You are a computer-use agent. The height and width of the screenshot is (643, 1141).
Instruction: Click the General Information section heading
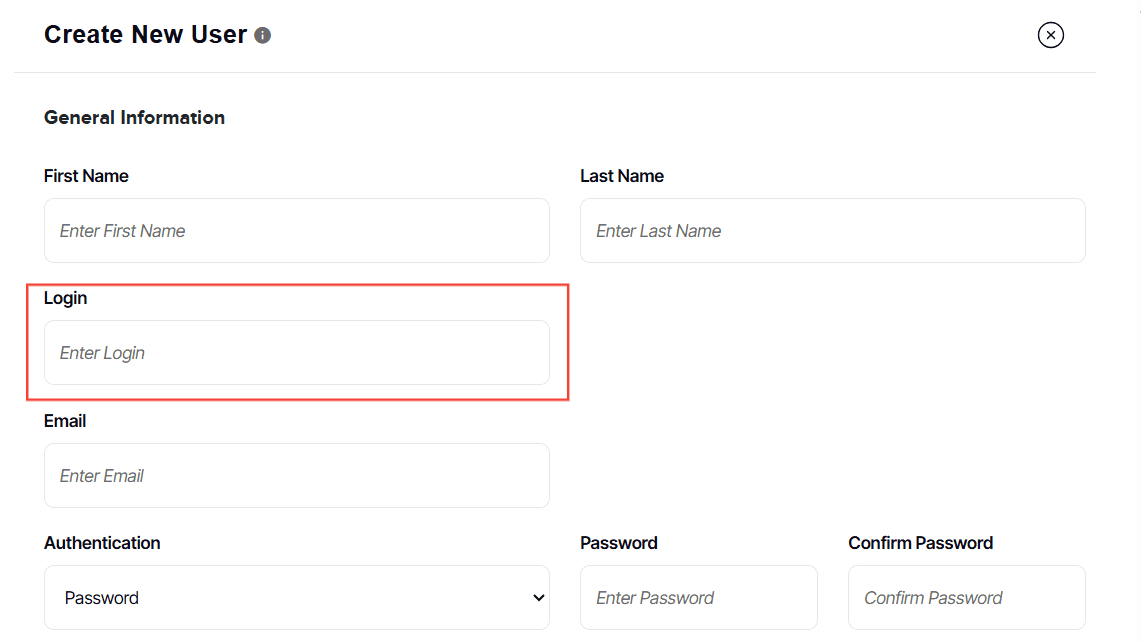(134, 118)
